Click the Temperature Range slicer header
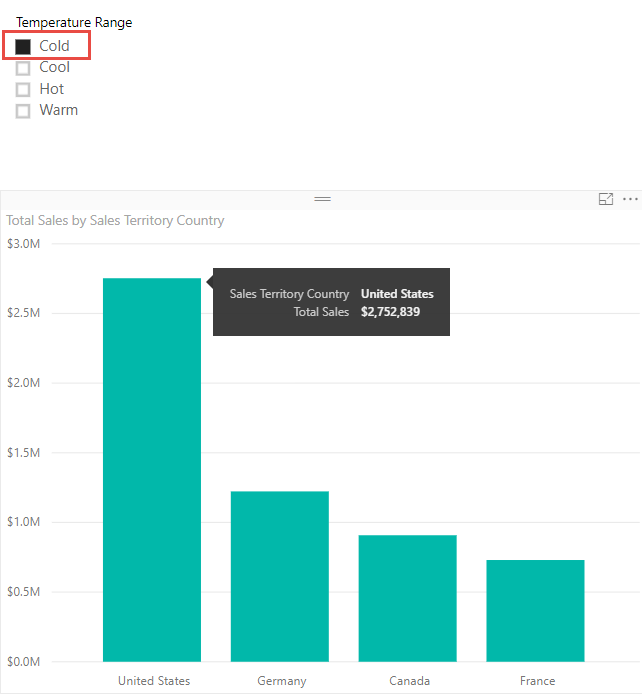This screenshot has height=695, width=642. click(x=74, y=22)
